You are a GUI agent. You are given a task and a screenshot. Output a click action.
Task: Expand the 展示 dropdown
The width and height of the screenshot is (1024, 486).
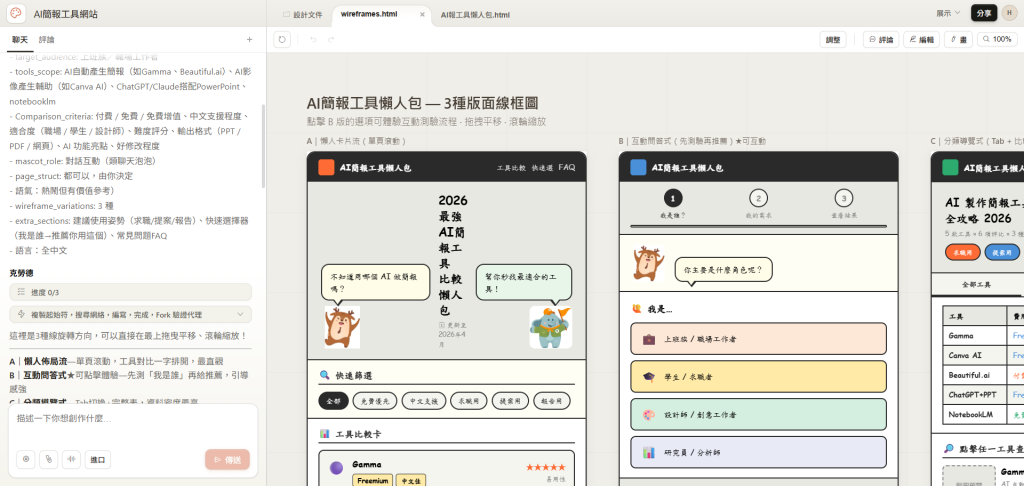pyautogui.click(x=947, y=13)
